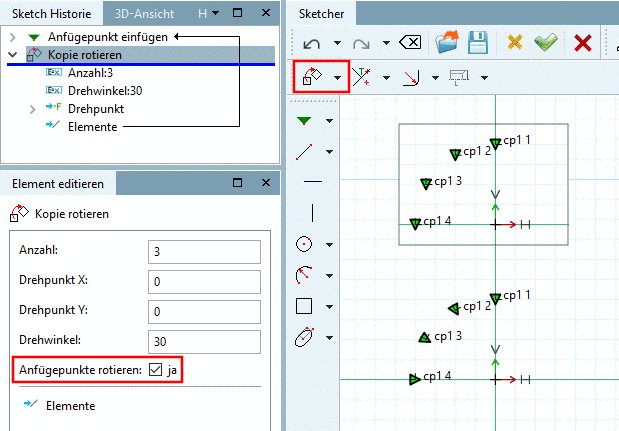The image size is (619, 431).
Task: Close the Element editieren panel
Action: tap(266, 183)
